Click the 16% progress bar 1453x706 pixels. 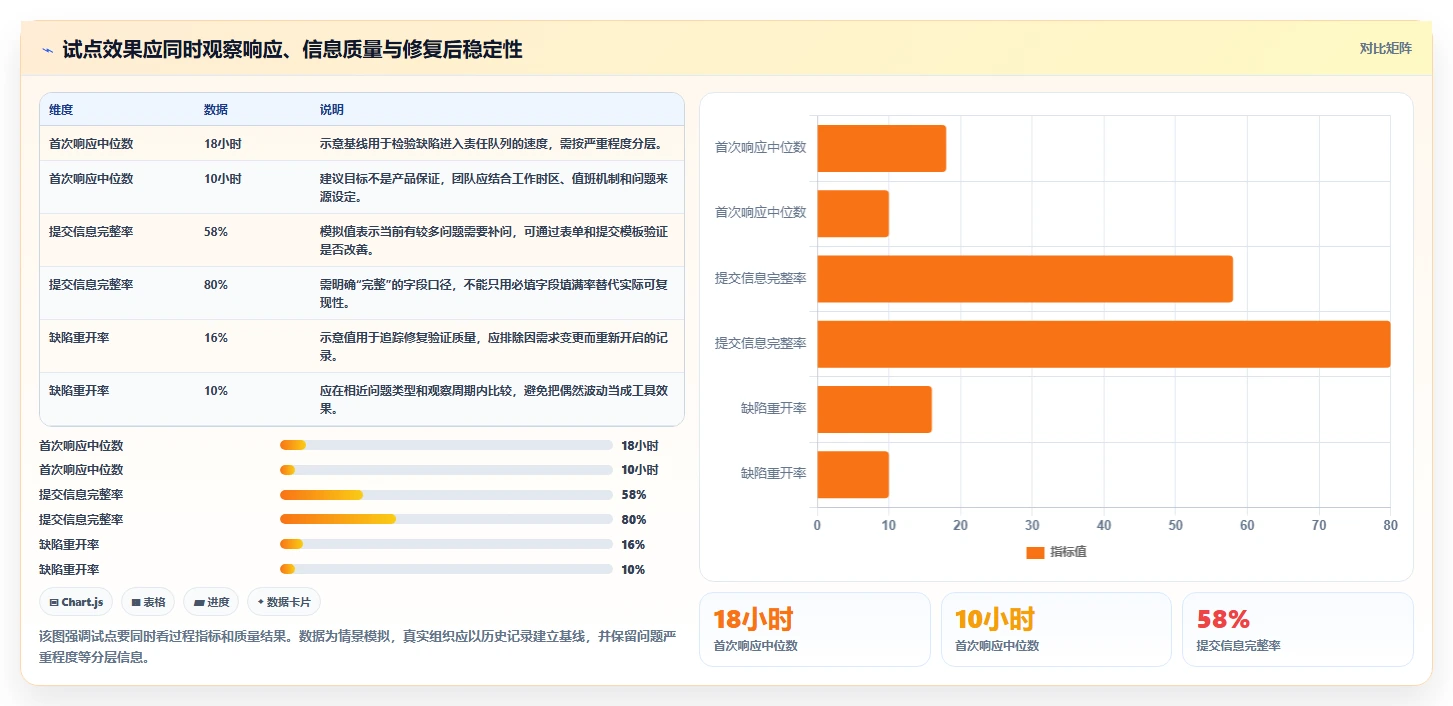tap(446, 545)
